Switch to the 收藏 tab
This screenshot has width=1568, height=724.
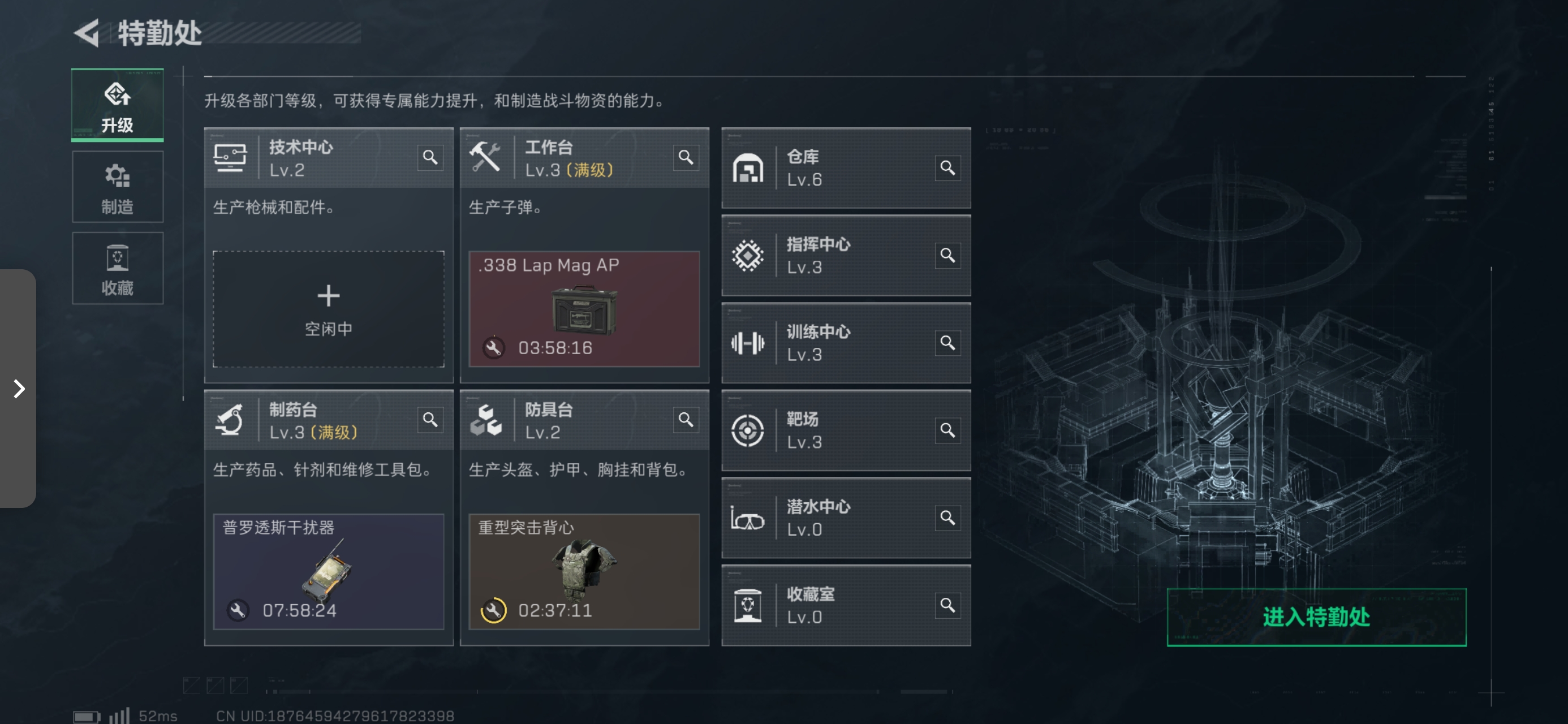tap(118, 269)
